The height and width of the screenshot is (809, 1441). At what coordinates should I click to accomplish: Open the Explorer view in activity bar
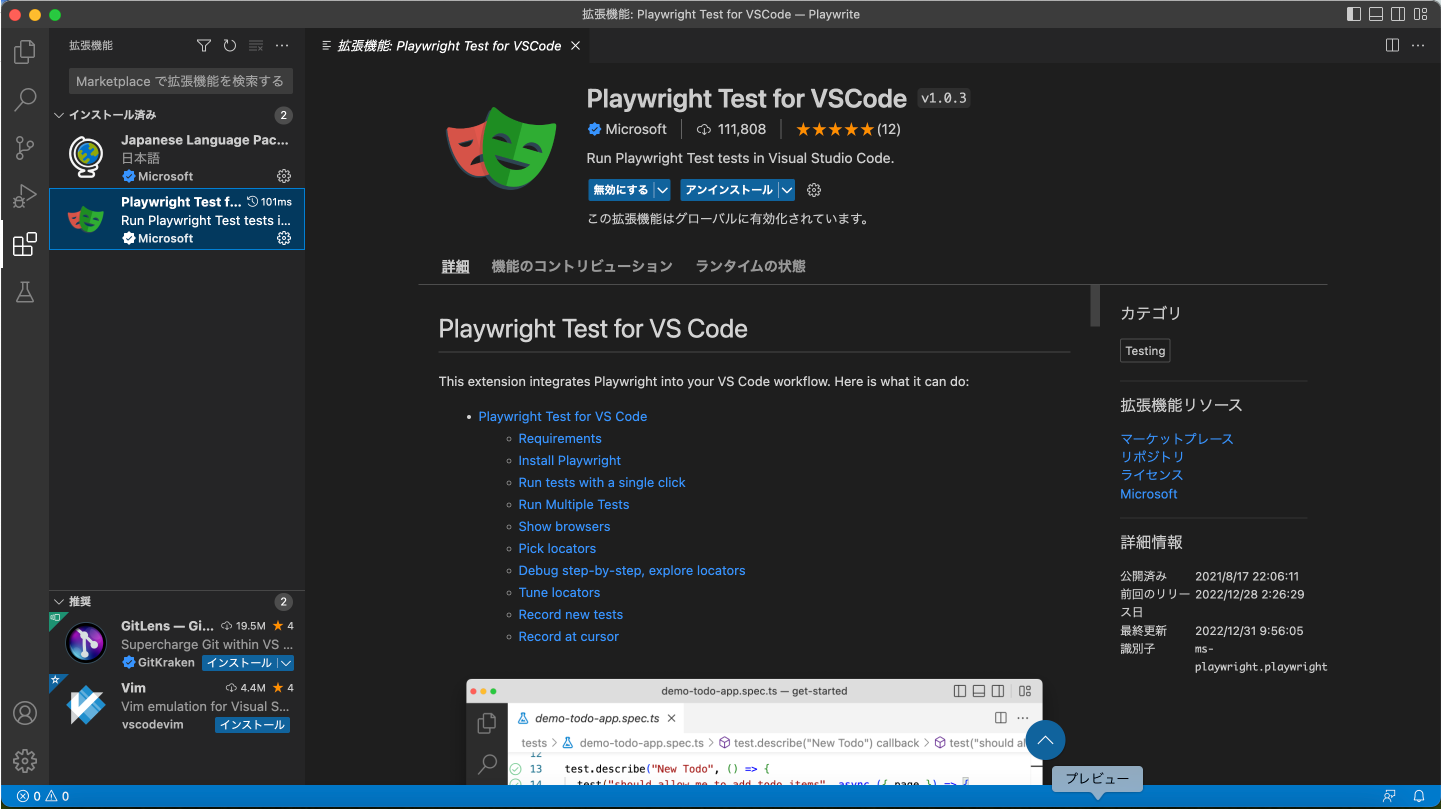coord(25,52)
